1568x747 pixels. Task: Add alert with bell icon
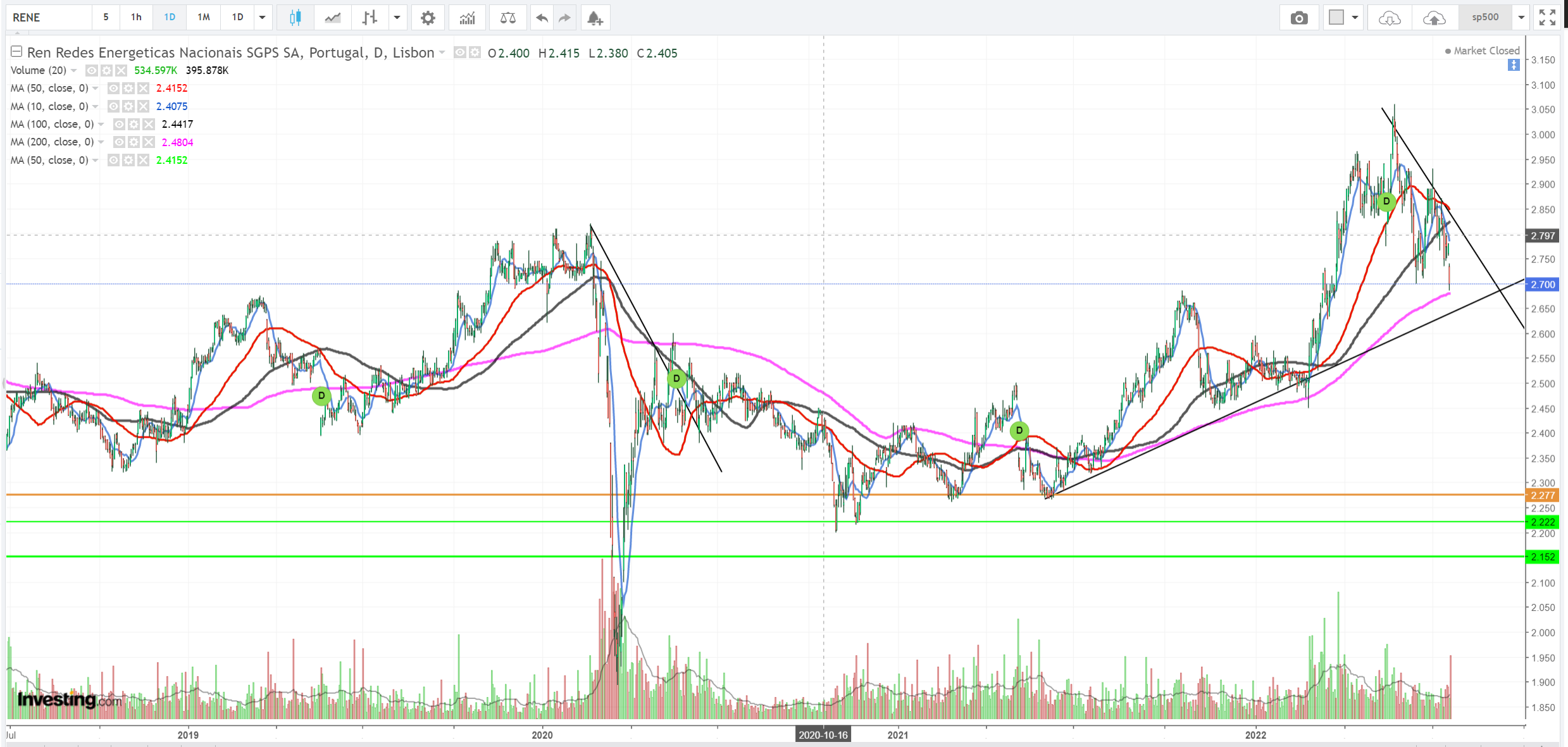point(594,18)
